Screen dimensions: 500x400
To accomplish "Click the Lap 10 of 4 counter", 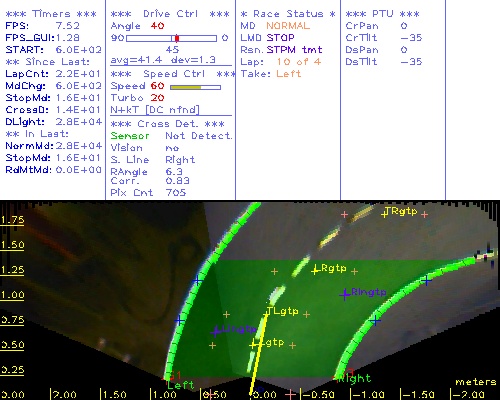I will pos(299,62).
